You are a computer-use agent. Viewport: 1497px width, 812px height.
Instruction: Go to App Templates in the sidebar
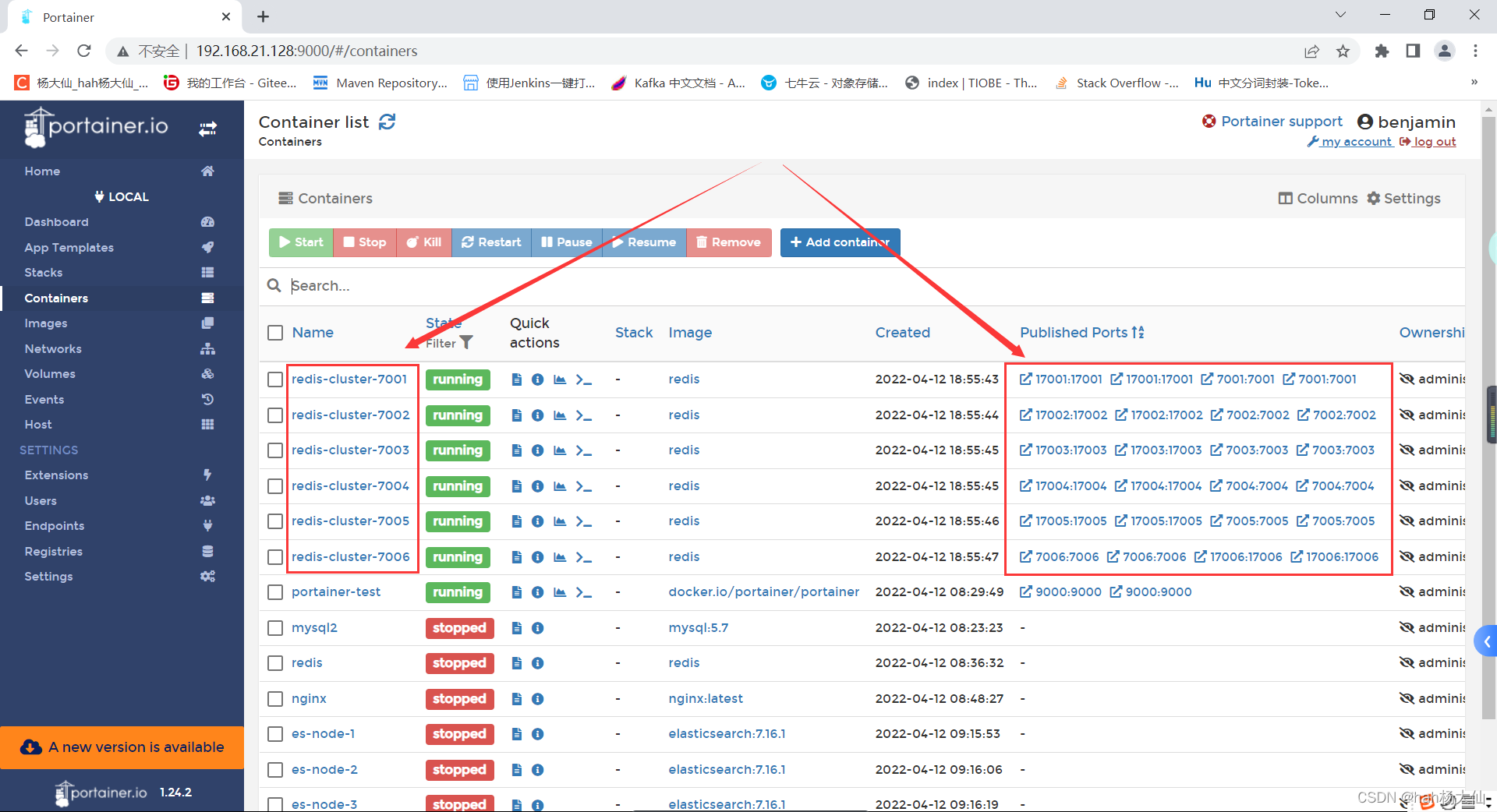click(x=69, y=247)
